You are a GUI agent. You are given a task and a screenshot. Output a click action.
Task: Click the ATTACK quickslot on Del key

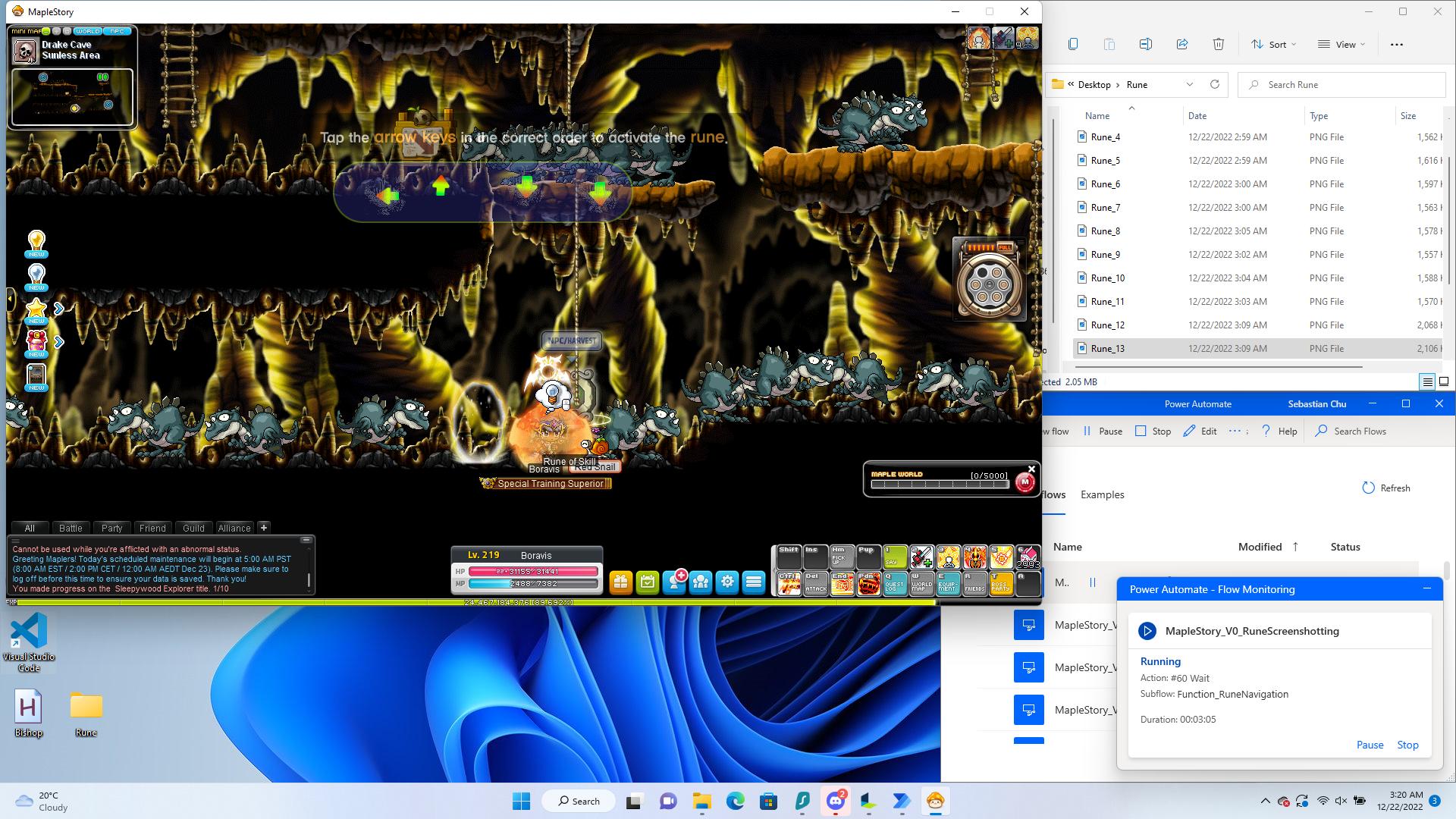(x=815, y=583)
